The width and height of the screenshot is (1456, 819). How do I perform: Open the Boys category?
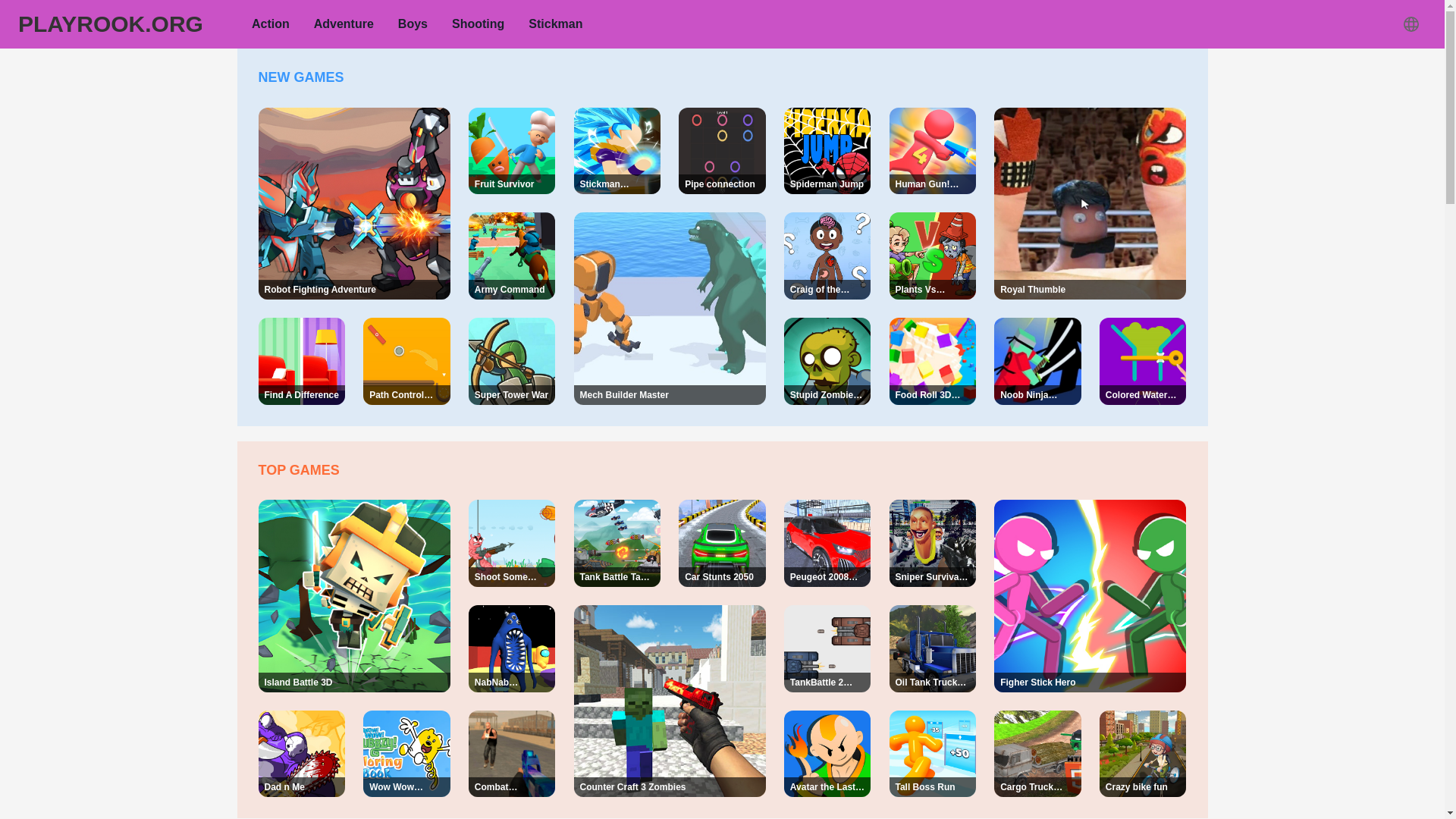pyautogui.click(x=413, y=24)
